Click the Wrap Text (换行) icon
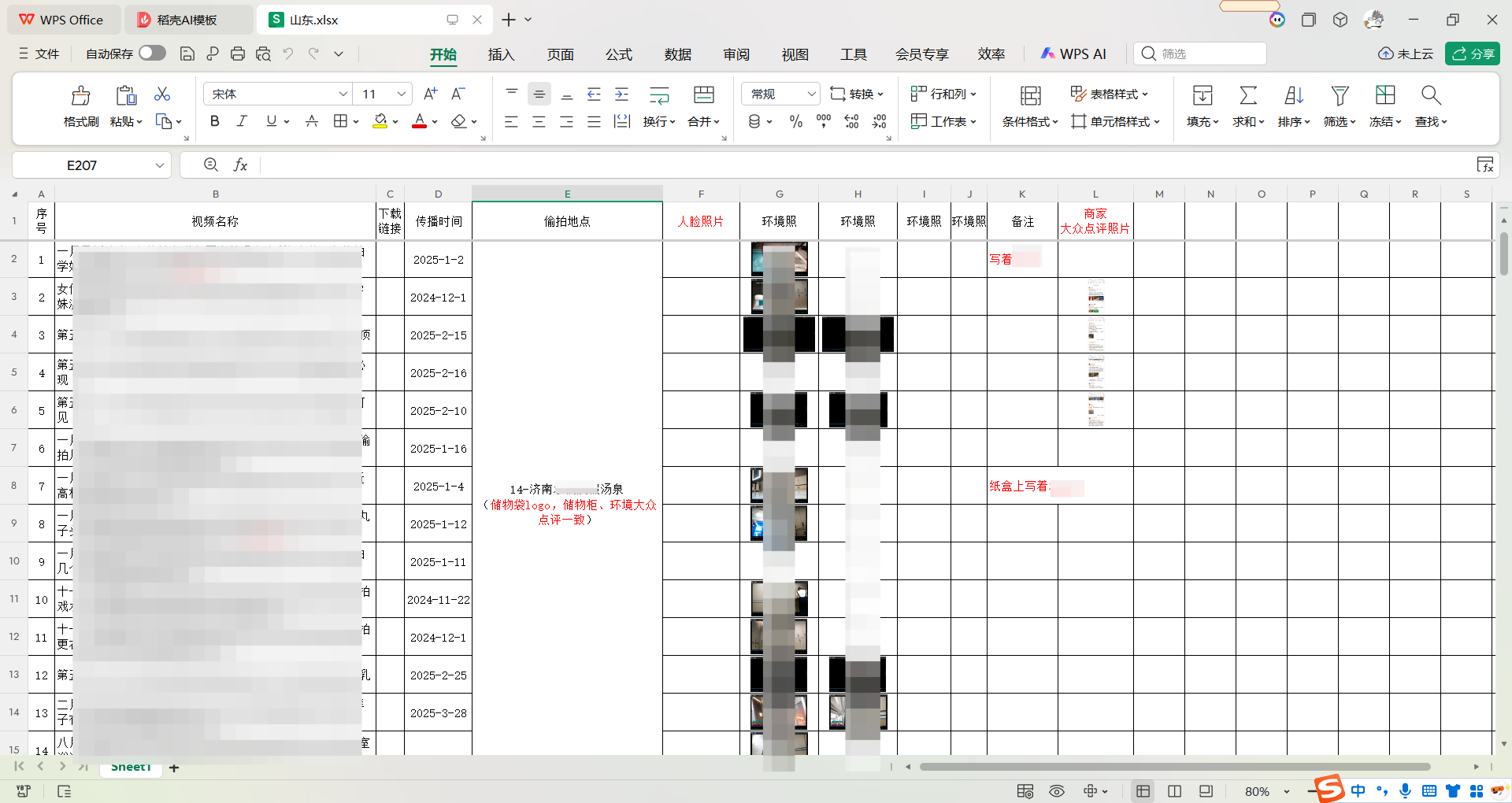The width and height of the screenshot is (1512, 803). pos(659,95)
